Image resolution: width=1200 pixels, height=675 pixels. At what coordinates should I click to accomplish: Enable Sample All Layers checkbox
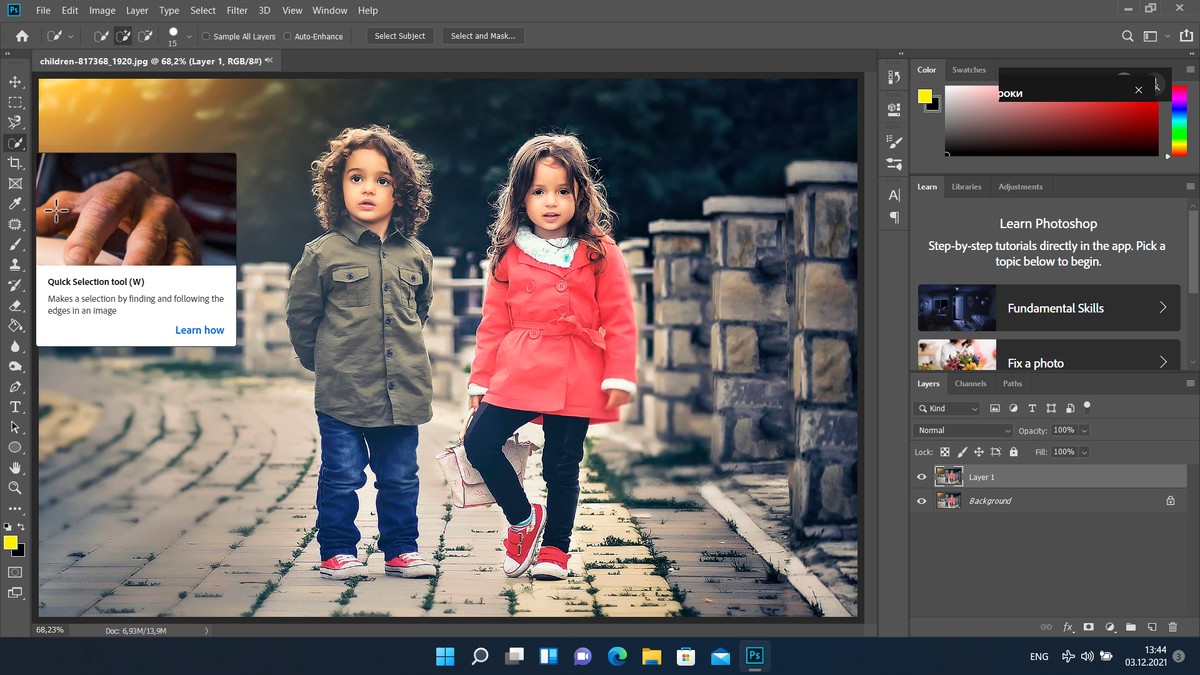coord(206,36)
